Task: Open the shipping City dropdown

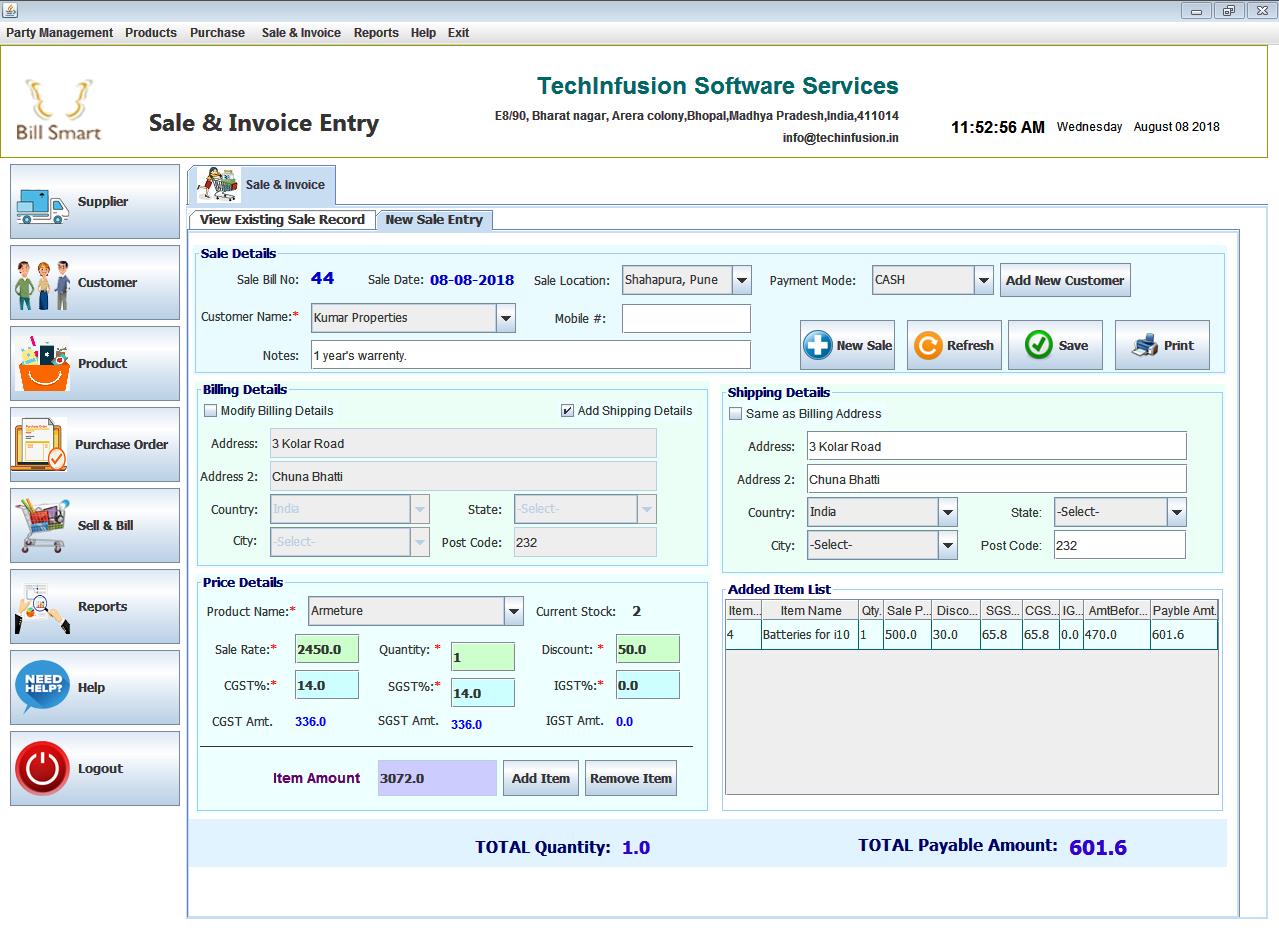Action: click(947, 545)
